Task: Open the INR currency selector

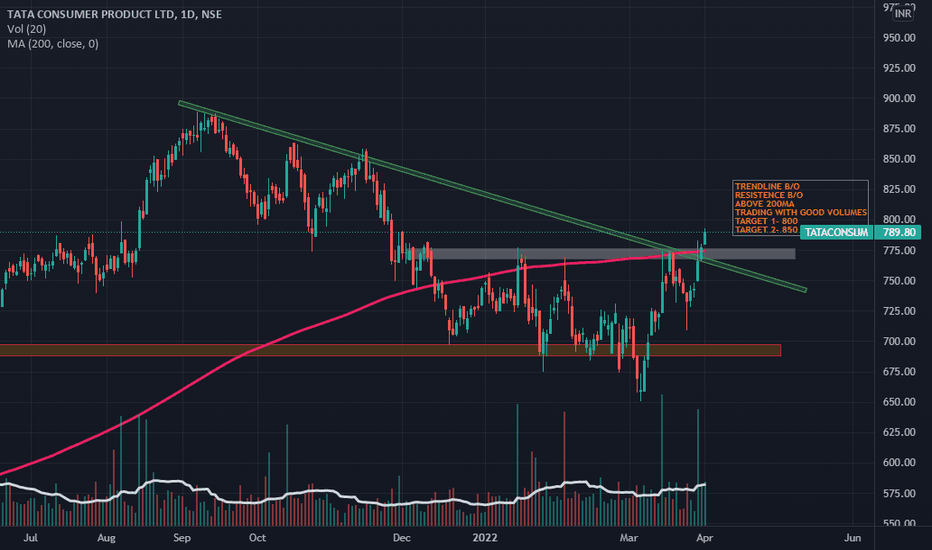Action: [903, 13]
